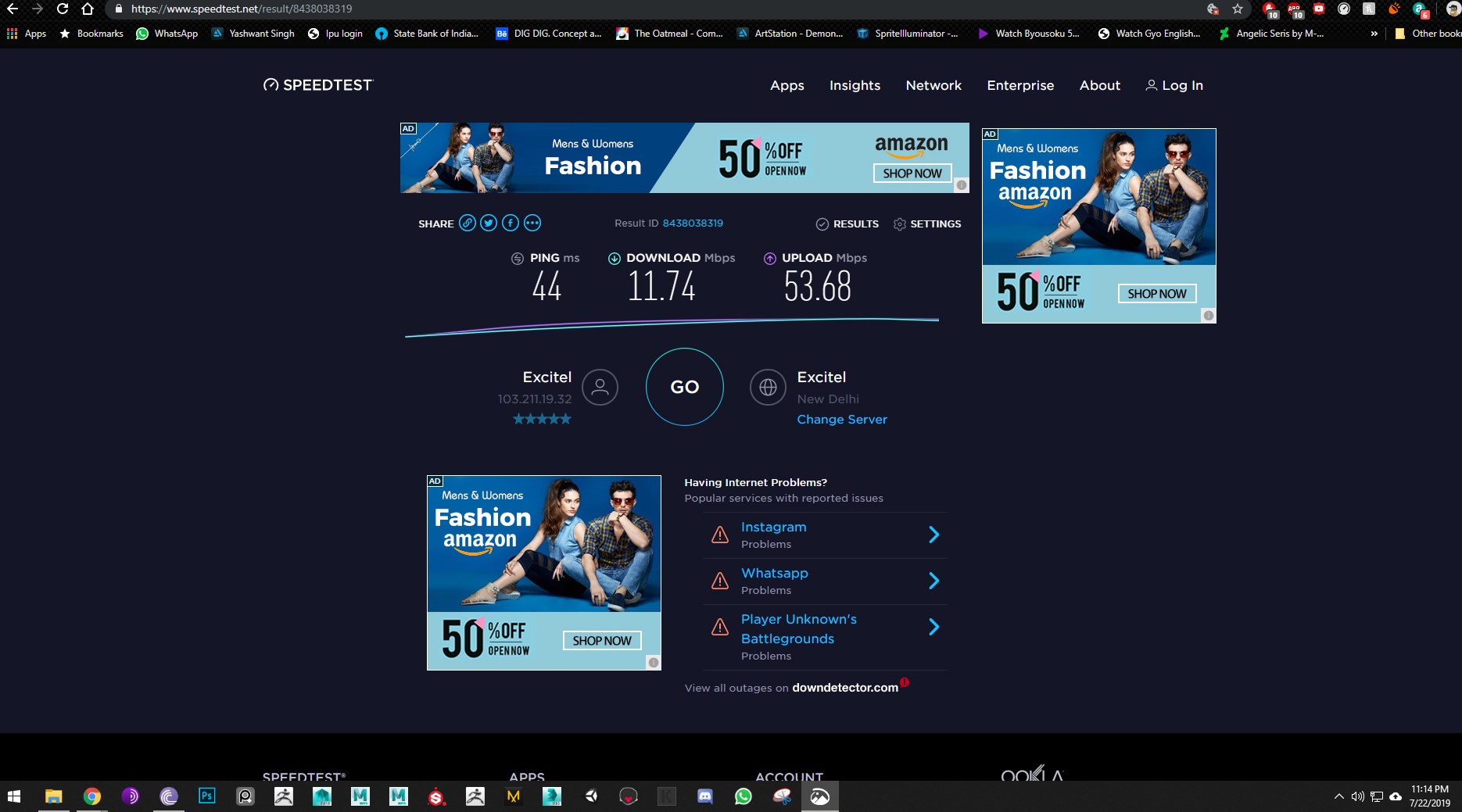
Task: Open File Explorer from taskbar
Action: click(x=53, y=796)
